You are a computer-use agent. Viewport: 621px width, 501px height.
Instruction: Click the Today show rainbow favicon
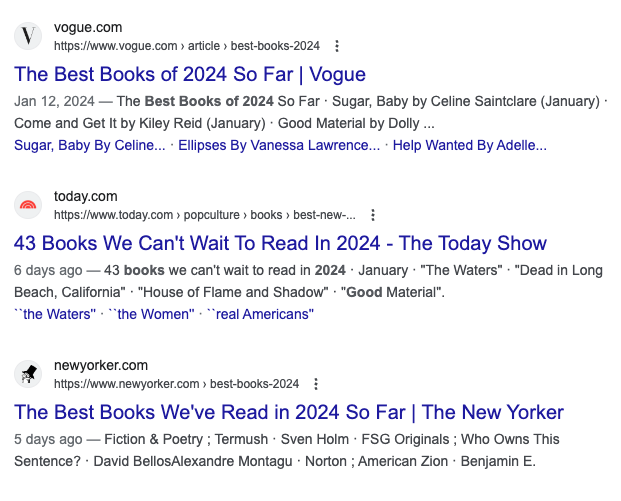(x=28, y=205)
